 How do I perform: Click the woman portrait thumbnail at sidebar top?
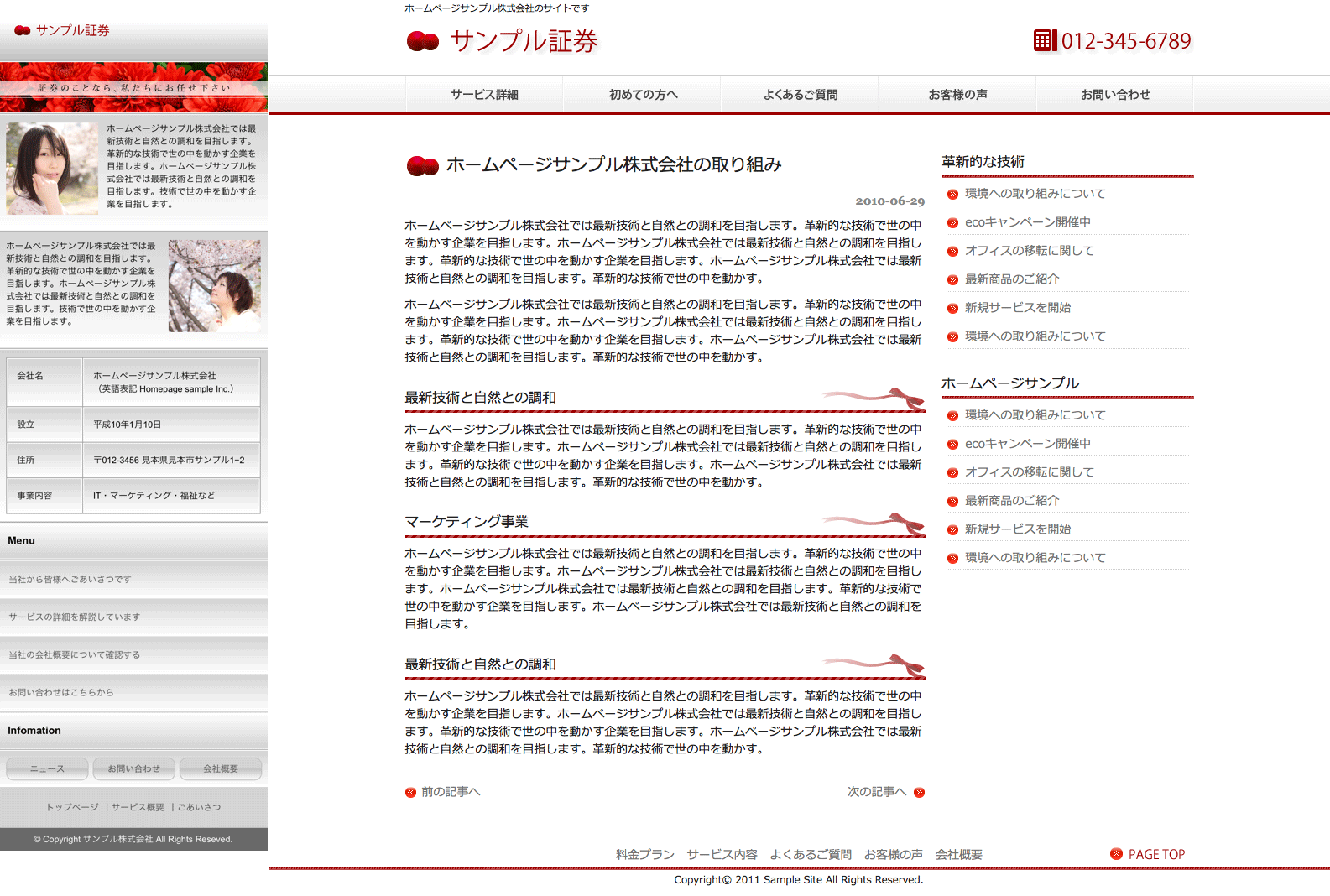coord(51,169)
